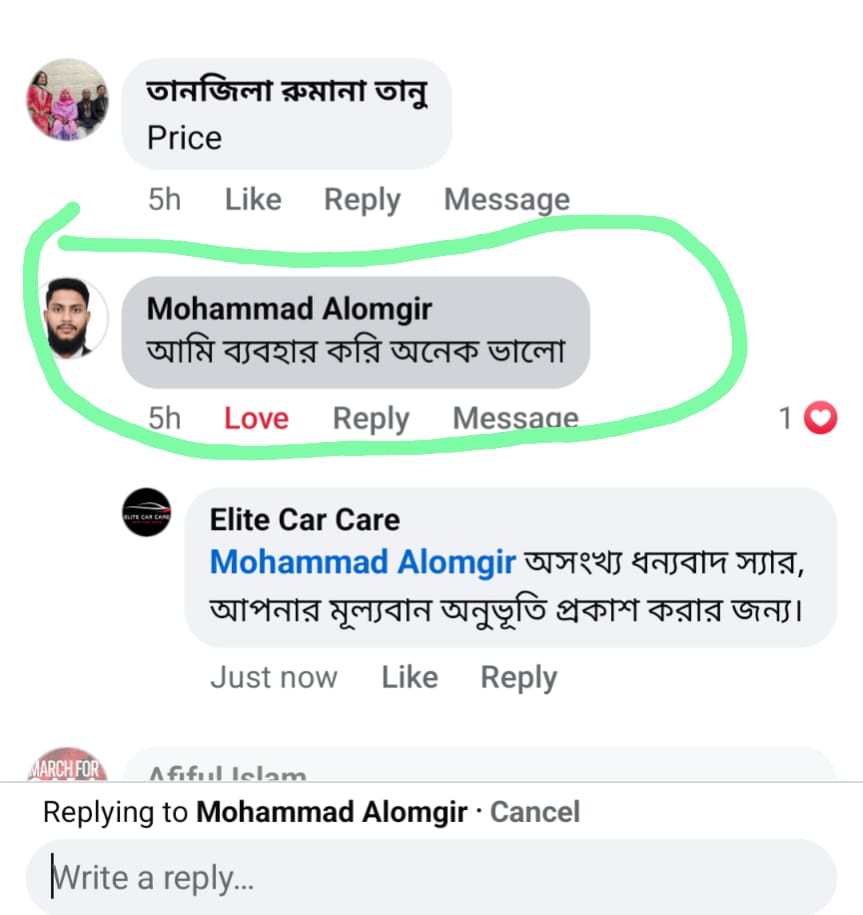The height and width of the screenshot is (915, 863).
Task: Message the author of the Price comment
Action: (x=507, y=200)
